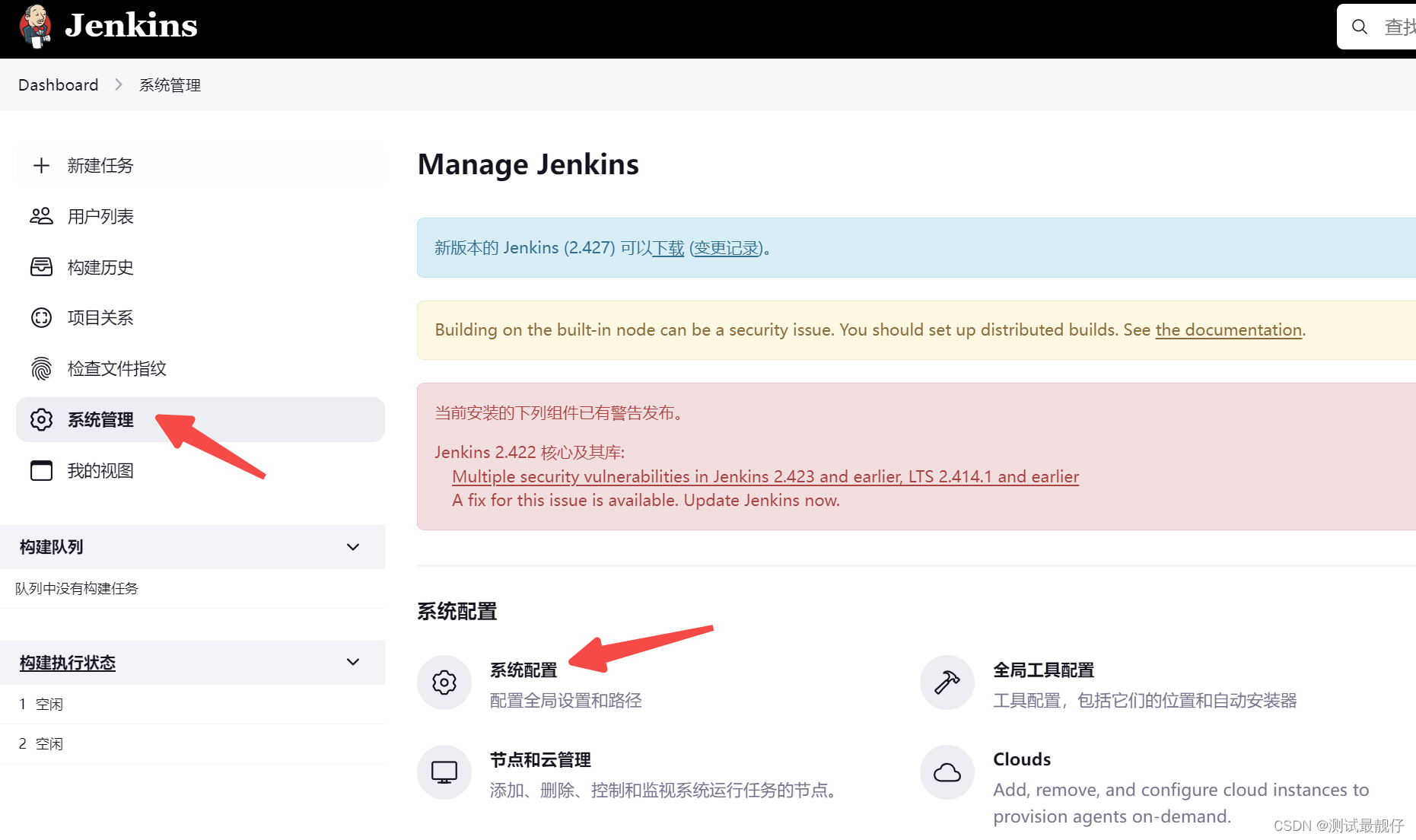
Task: Click the plus icon beside 新建任务
Action: pos(41,165)
